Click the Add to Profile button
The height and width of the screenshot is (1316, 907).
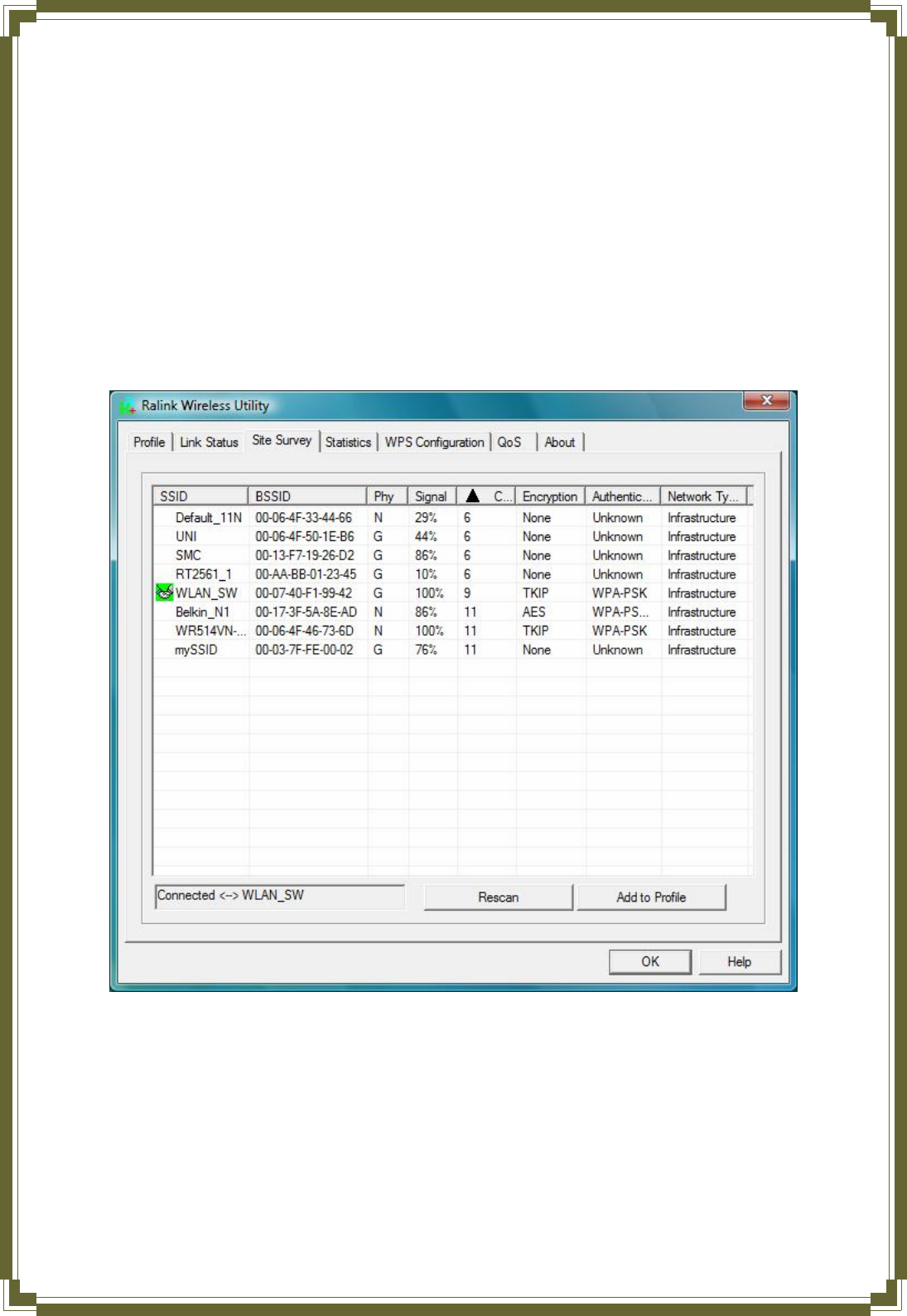[x=651, y=897]
